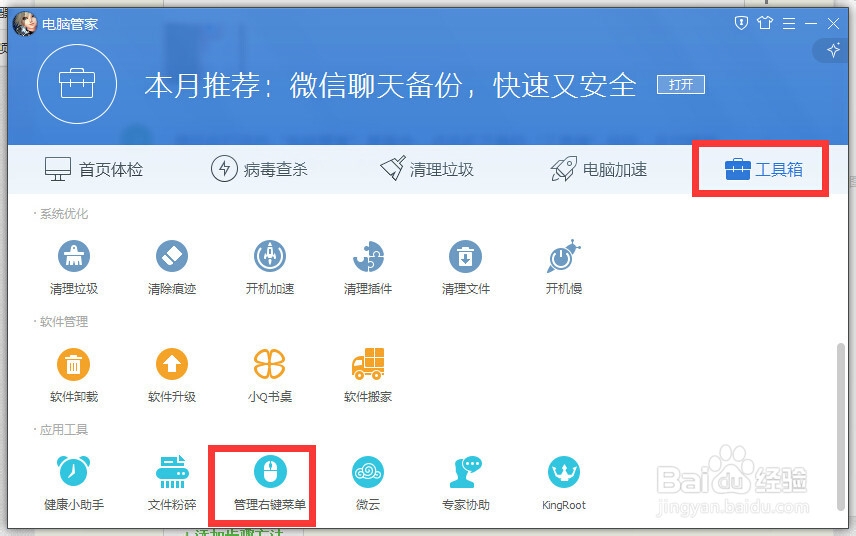856x536 pixels.
Task: Switch to the 清理垃圾 tab in navigation bar
Action: [427, 169]
